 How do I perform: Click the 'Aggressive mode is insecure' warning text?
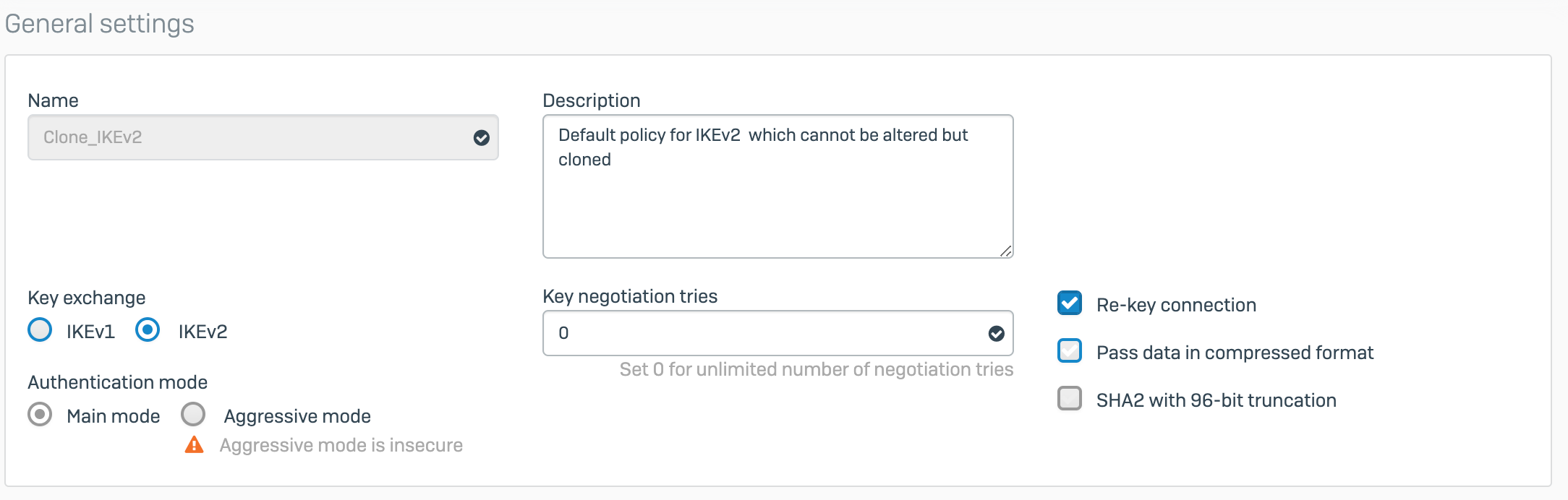coord(341,445)
